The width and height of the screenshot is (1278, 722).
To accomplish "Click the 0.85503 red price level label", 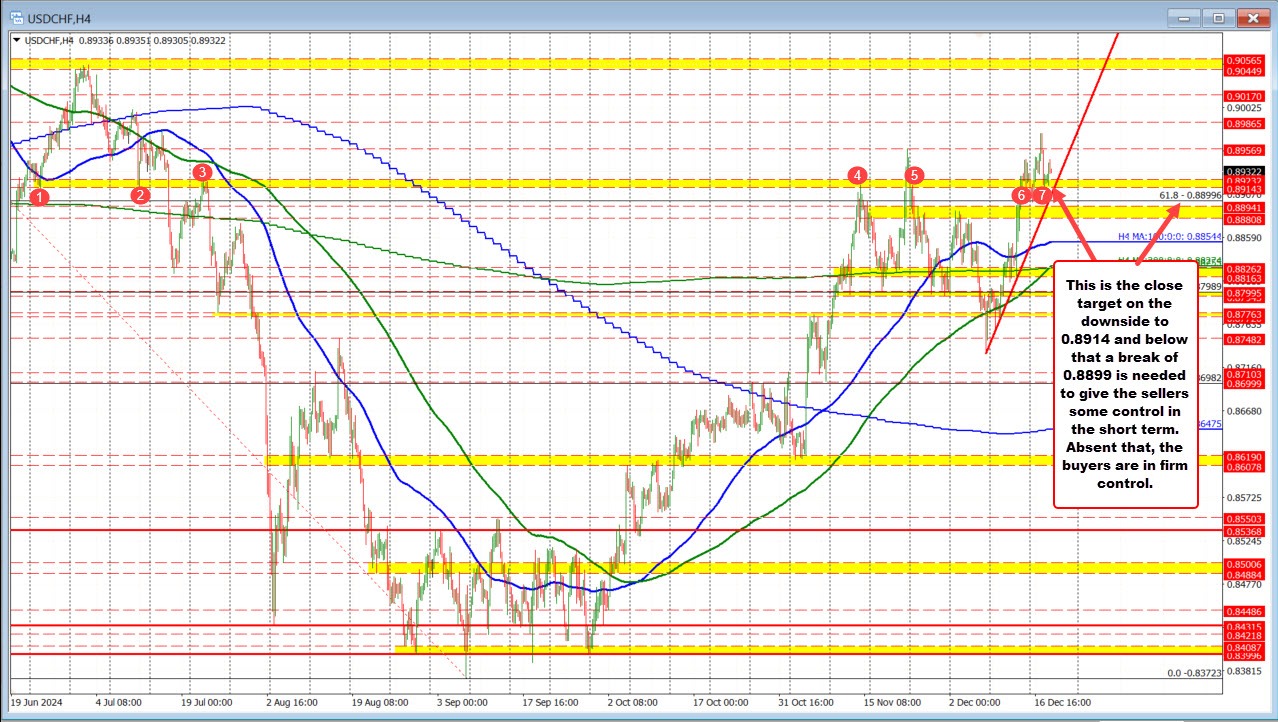I will (x=1244, y=519).
